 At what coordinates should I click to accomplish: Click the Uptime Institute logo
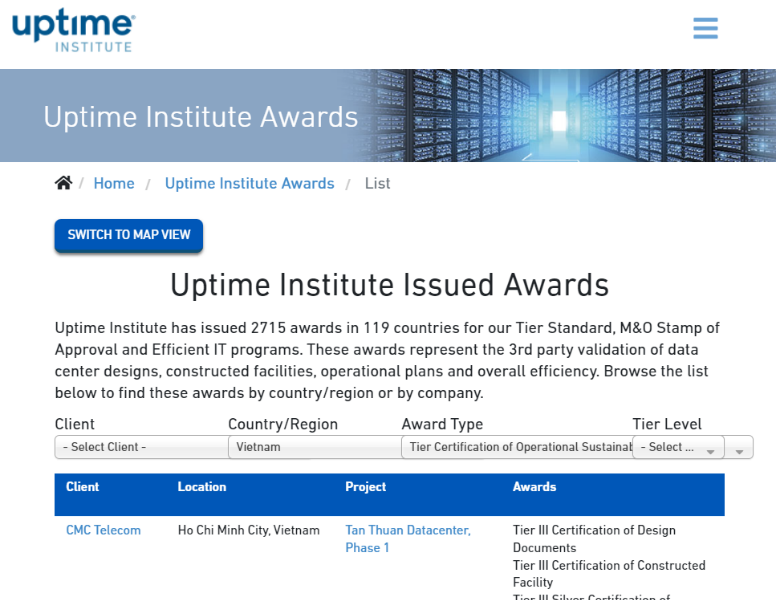pyautogui.click(x=72, y=30)
